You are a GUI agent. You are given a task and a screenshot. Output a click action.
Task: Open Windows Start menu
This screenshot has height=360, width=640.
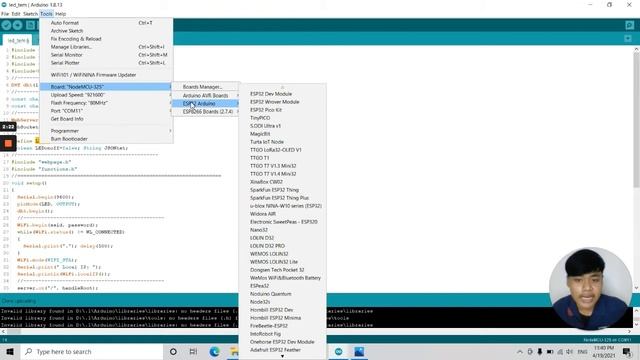click(x=10, y=351)
